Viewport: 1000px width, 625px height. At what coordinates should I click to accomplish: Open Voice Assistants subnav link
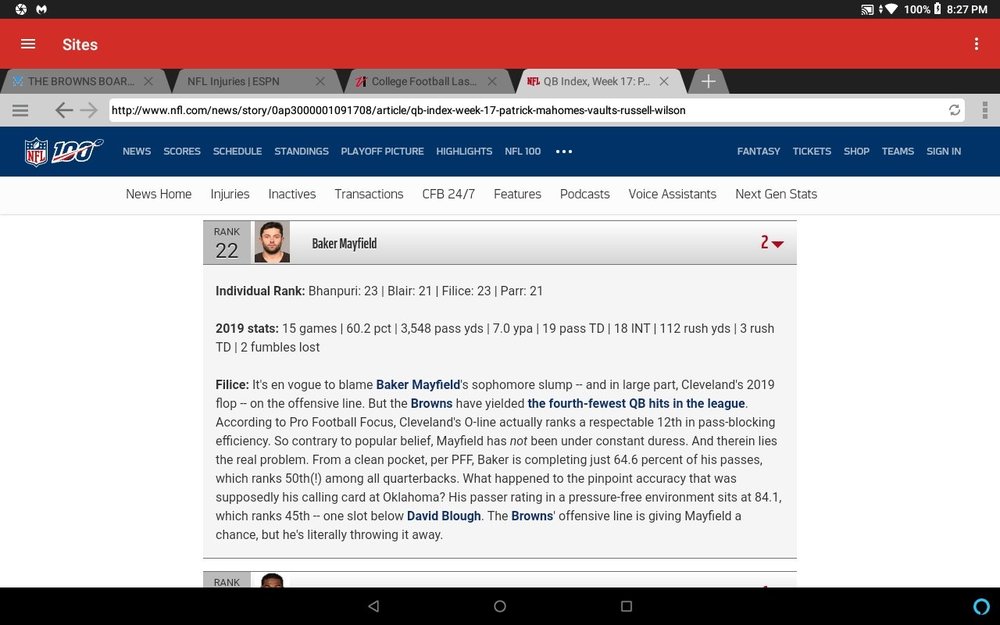(x=672, y=194)
